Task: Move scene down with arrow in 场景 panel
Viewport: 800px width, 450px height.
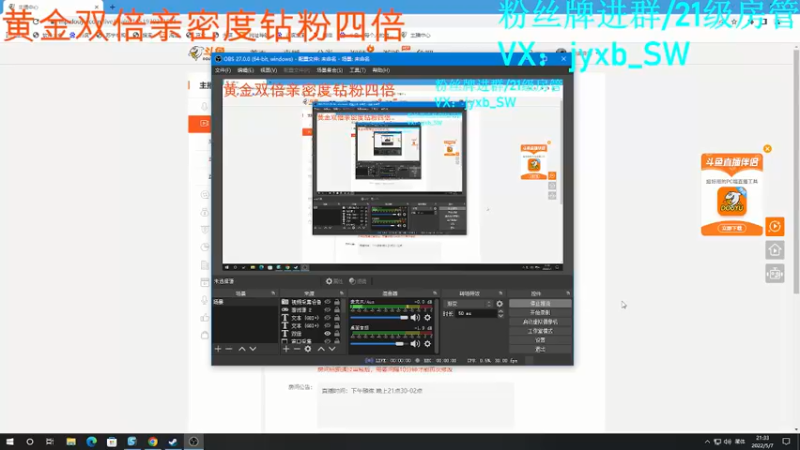Action: click(x=253, y=349)
